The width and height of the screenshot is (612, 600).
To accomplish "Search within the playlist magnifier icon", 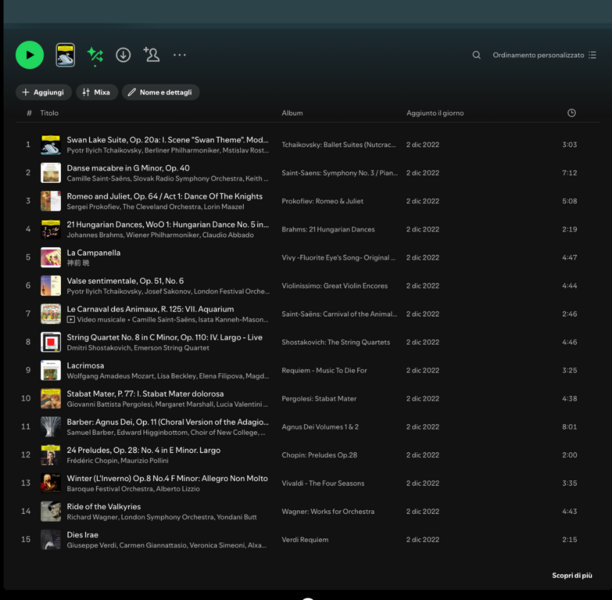I will (477, 55).
